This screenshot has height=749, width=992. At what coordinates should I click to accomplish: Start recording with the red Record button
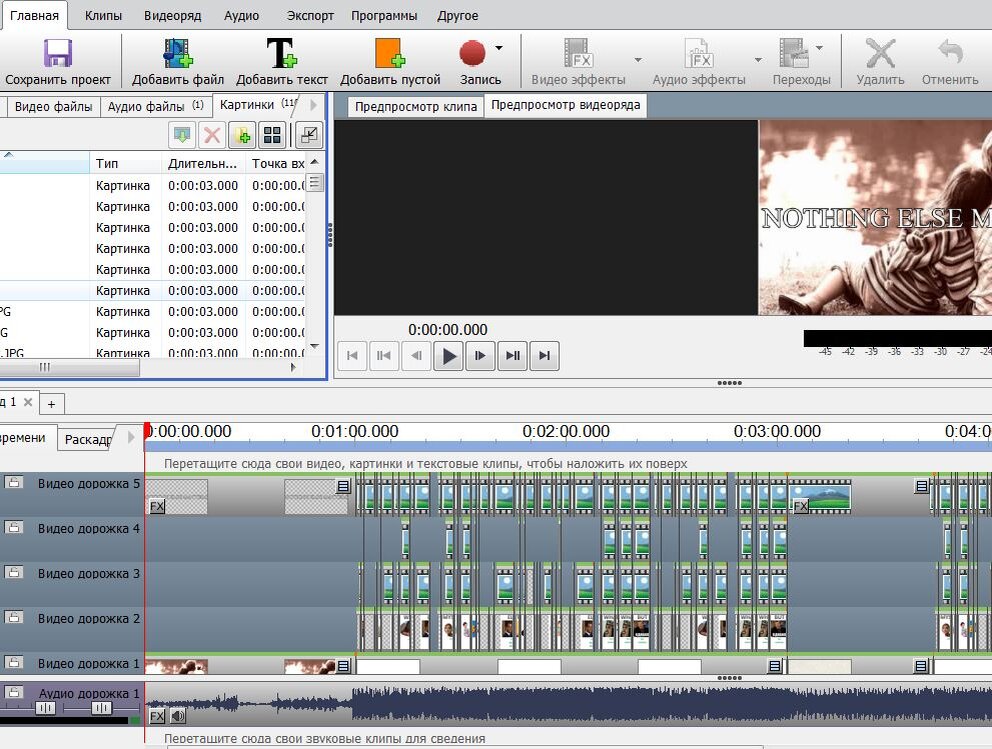click(x=473, y=53)
